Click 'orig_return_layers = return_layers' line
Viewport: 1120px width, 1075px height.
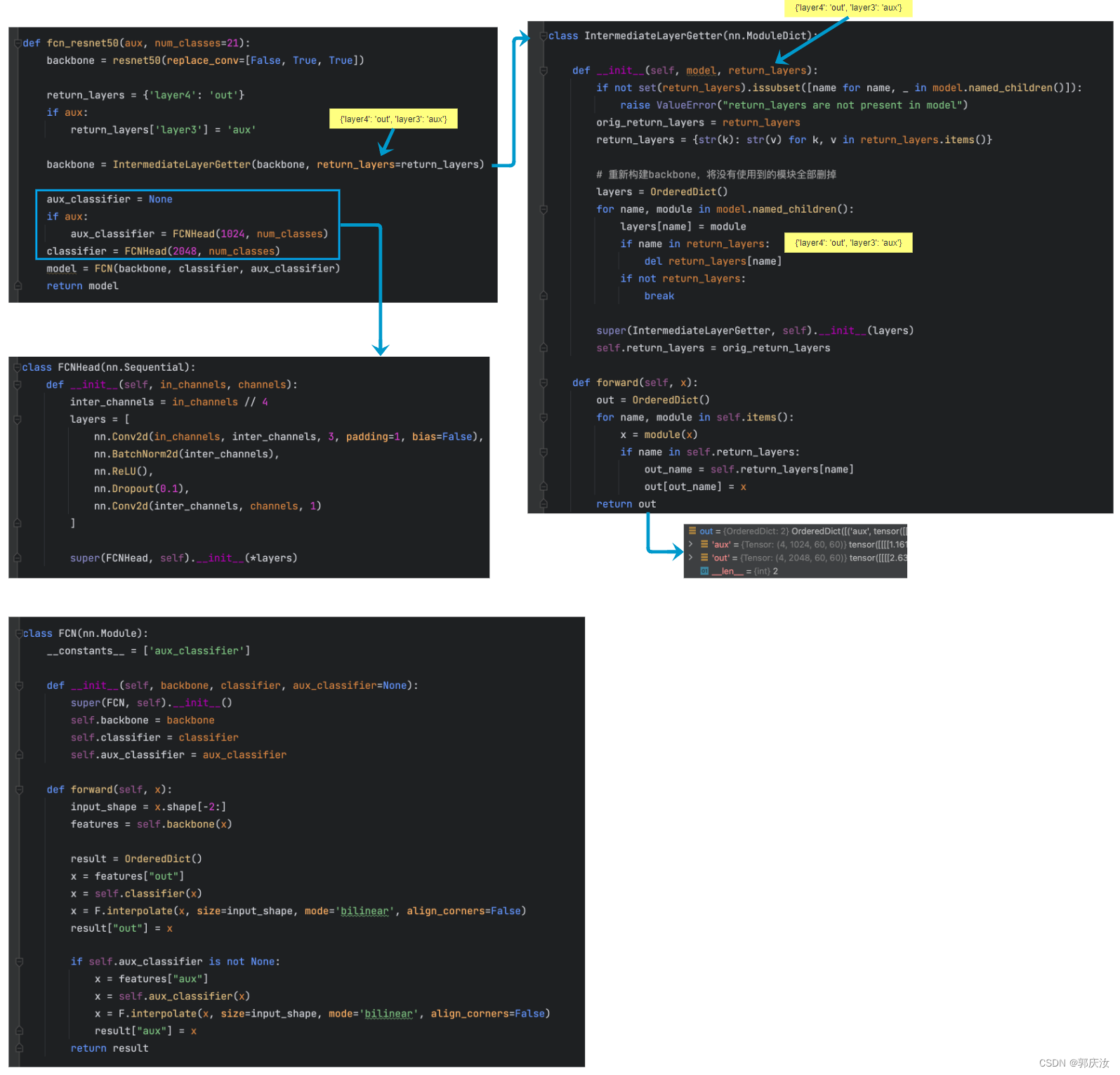698,123
